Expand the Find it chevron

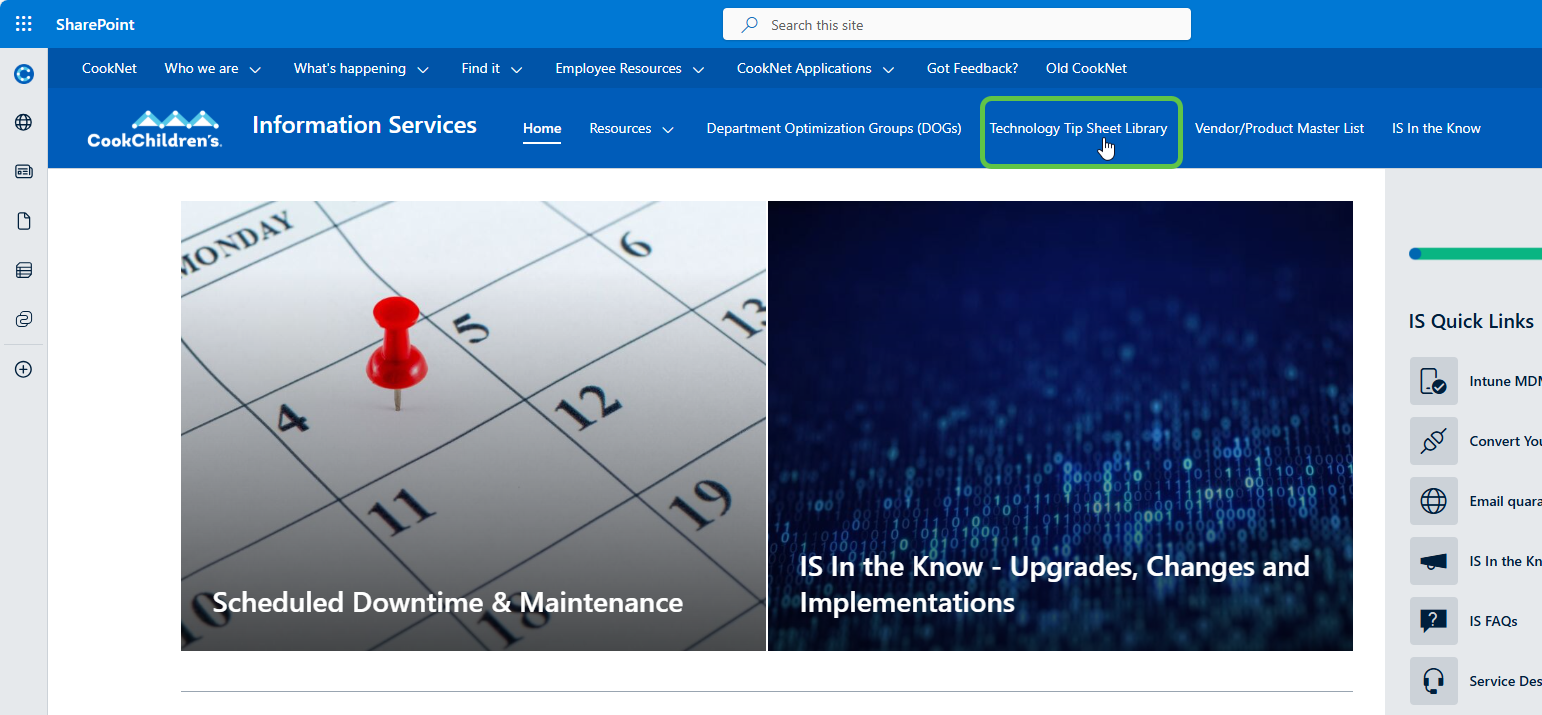tap(517, 70)
